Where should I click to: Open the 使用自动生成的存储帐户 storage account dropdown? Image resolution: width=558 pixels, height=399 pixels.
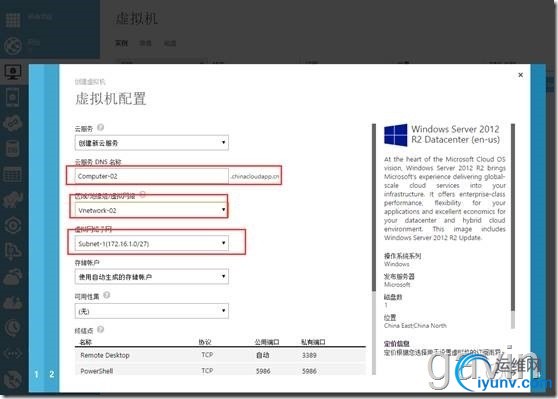152,277
